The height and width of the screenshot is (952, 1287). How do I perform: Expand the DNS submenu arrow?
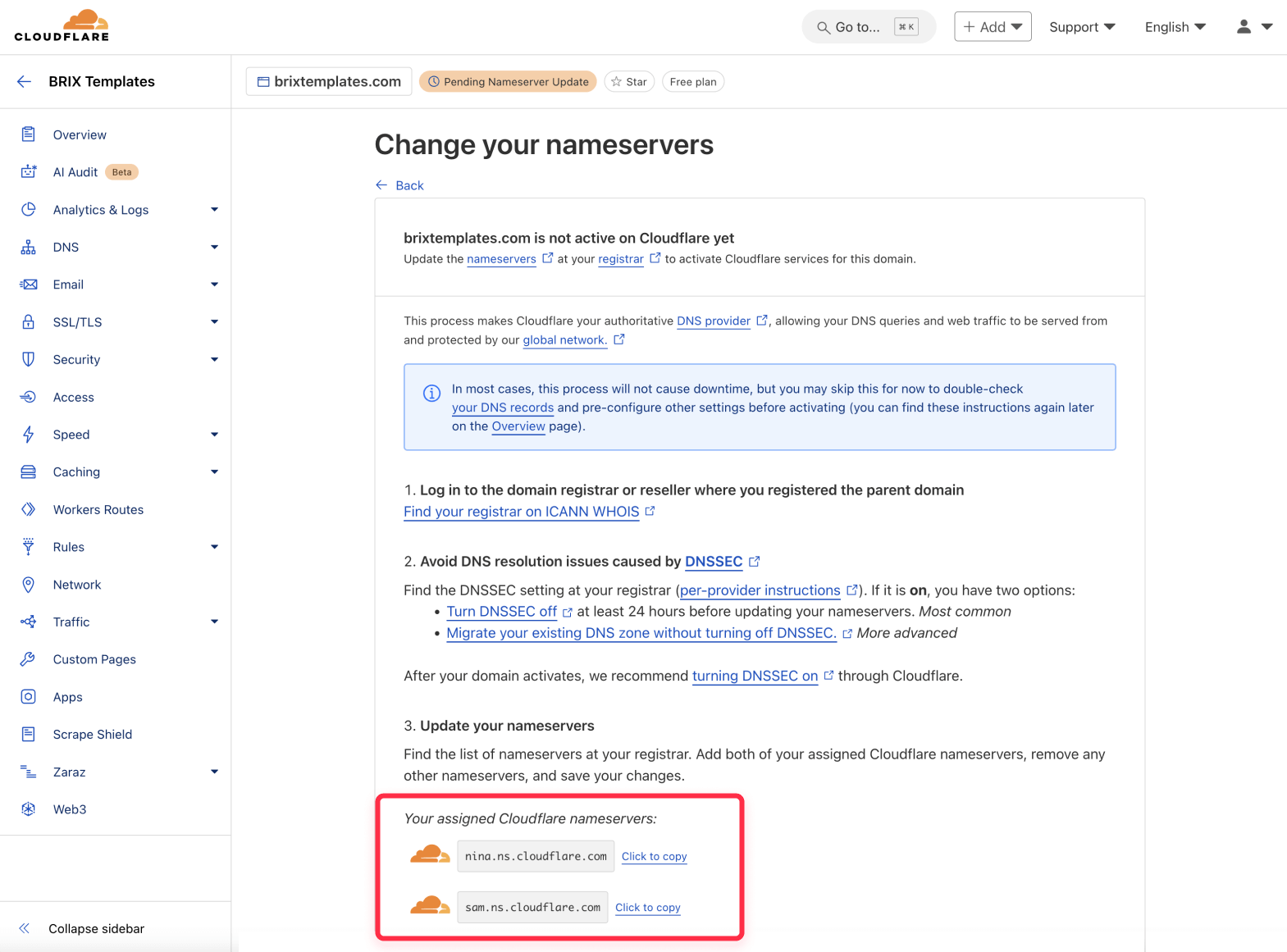214,248
